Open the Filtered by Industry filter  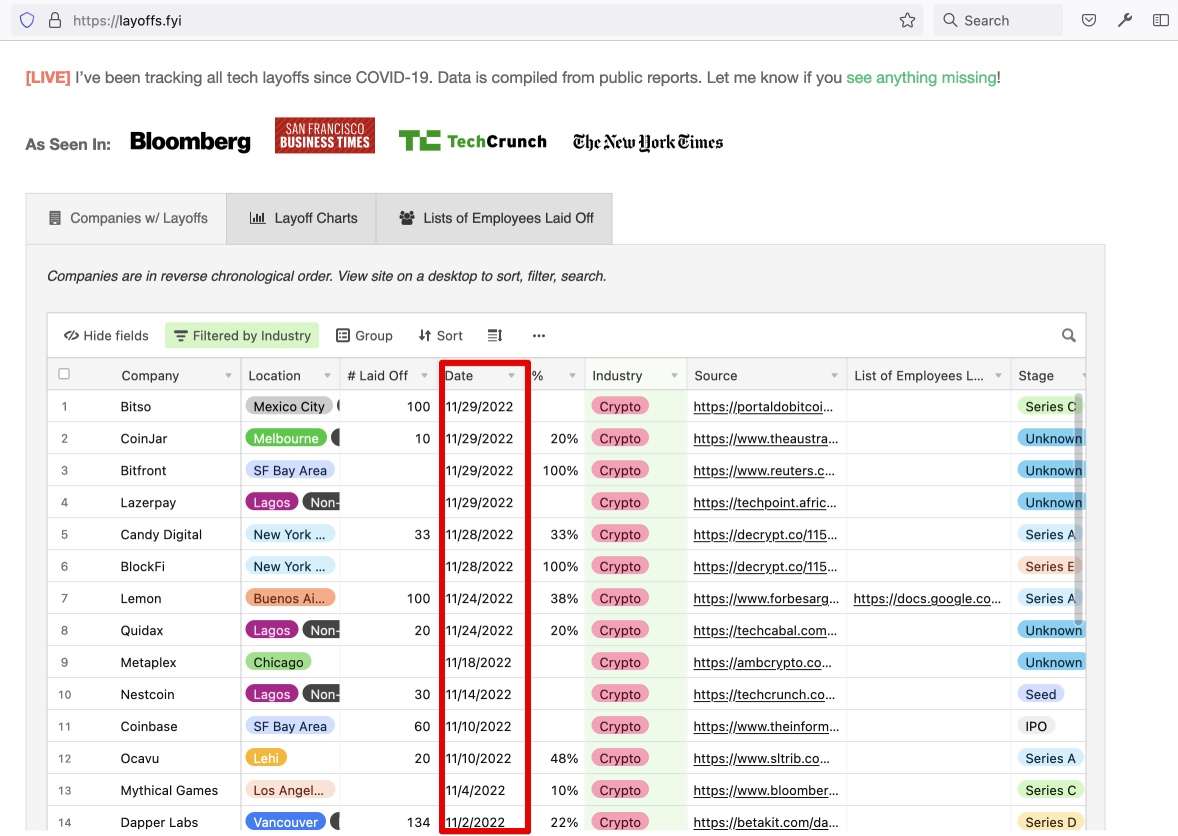(242, 336)
